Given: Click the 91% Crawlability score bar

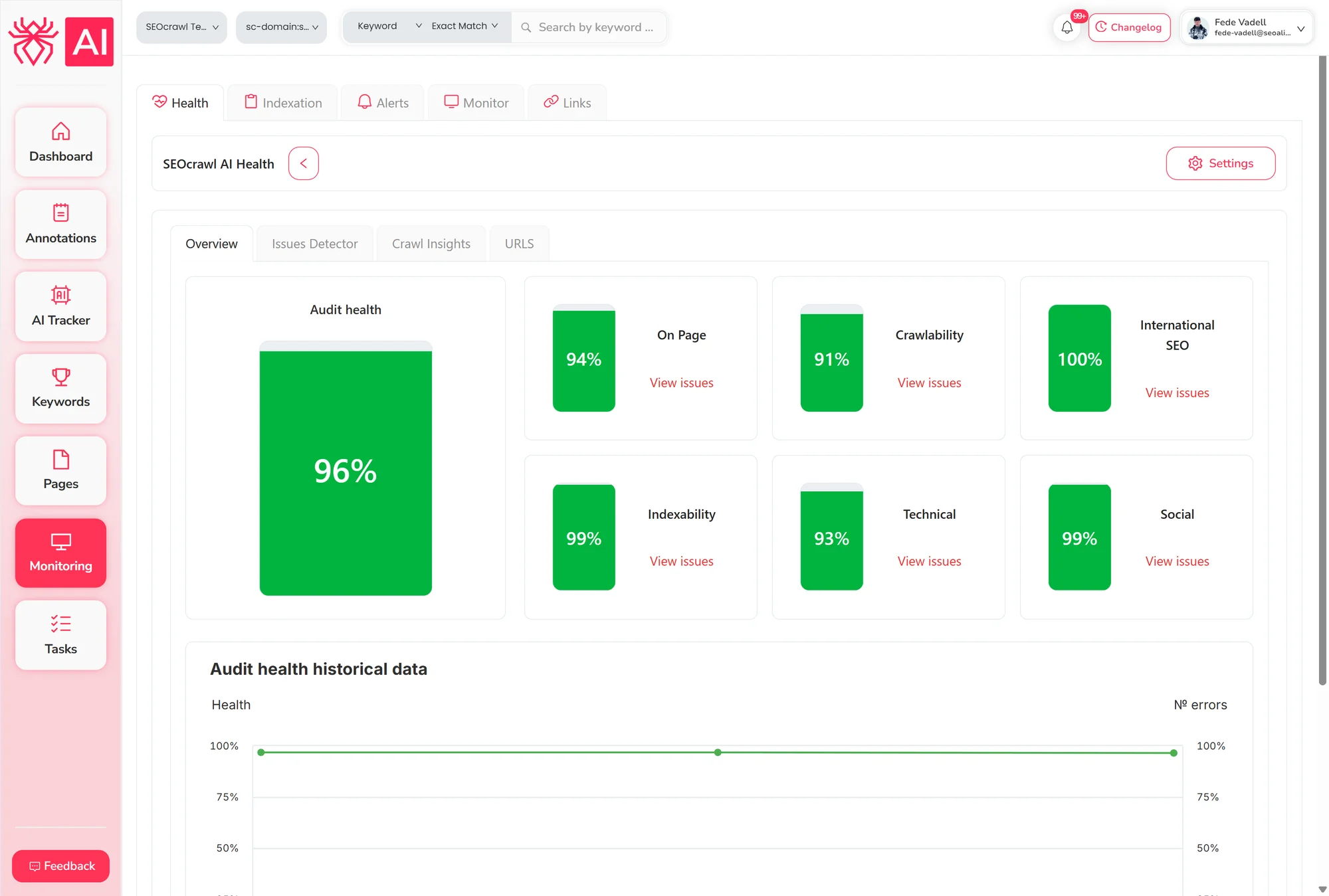Looking at the screenshot, I should point(832,359).
